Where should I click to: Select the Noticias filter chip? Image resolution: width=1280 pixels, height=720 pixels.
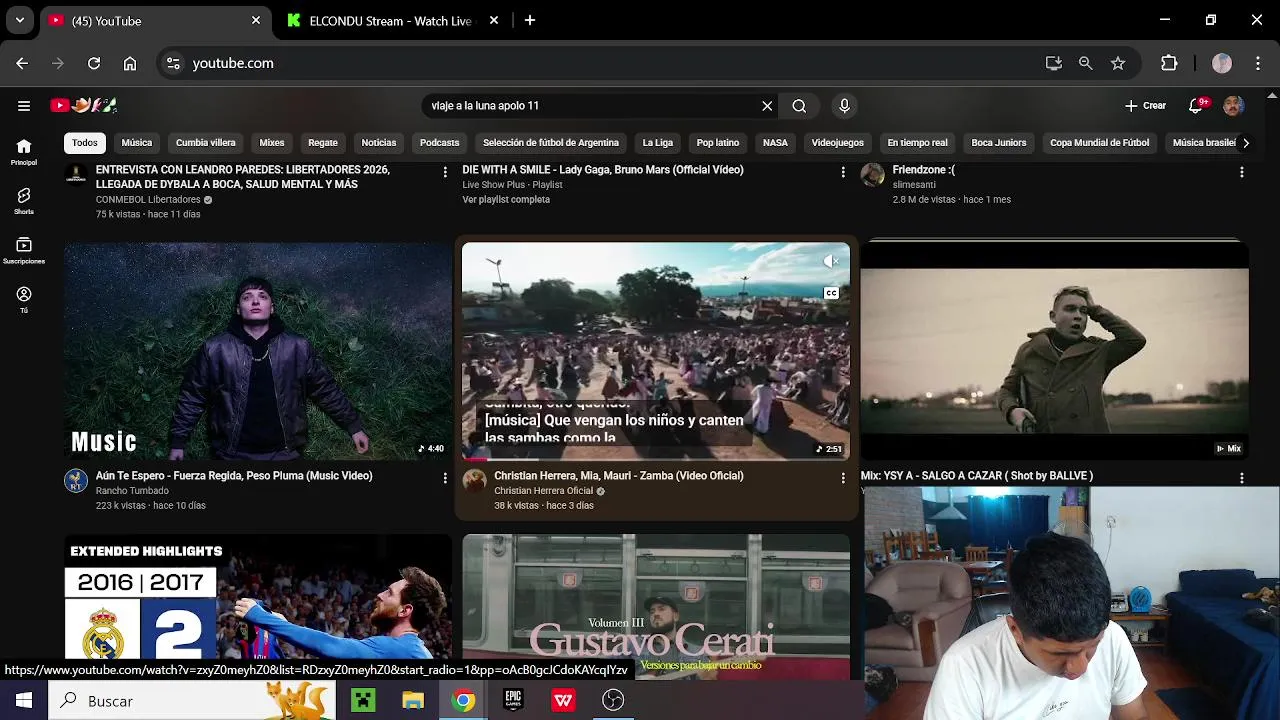pyautogui.click(x=379, y=142)
